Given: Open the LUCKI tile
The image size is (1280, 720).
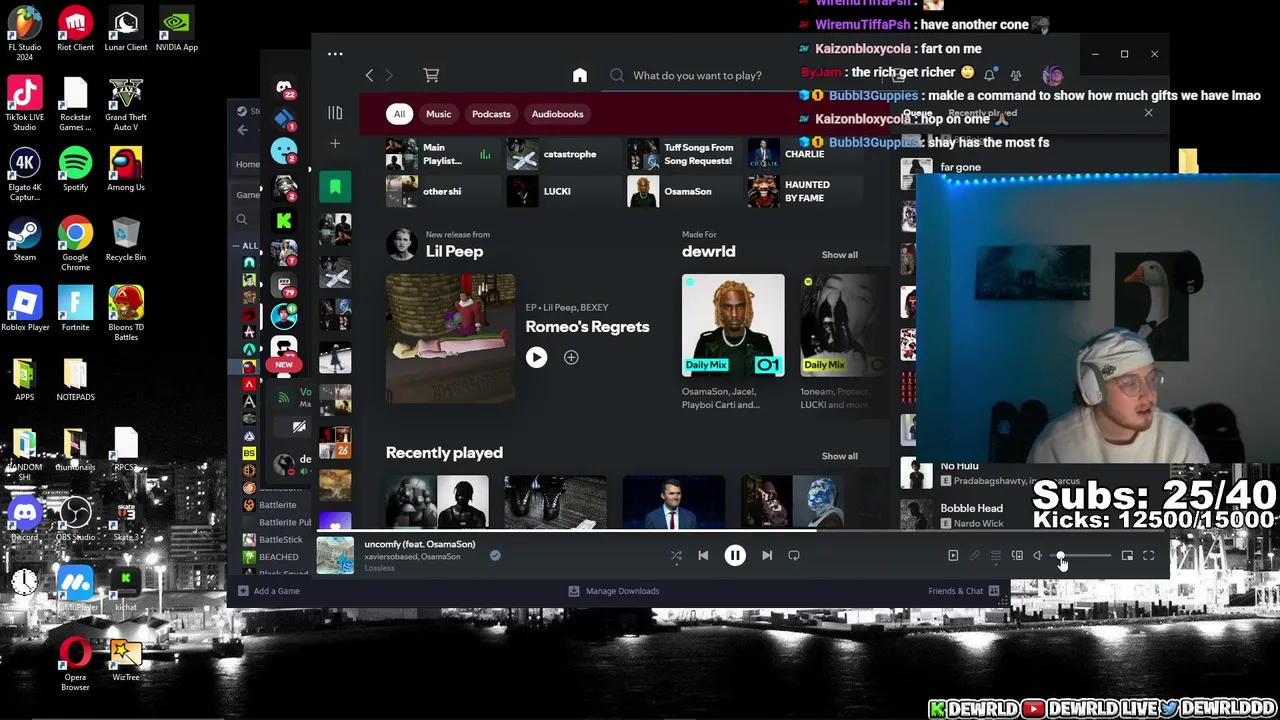Looking at the screenshot, I should point(563,191).
